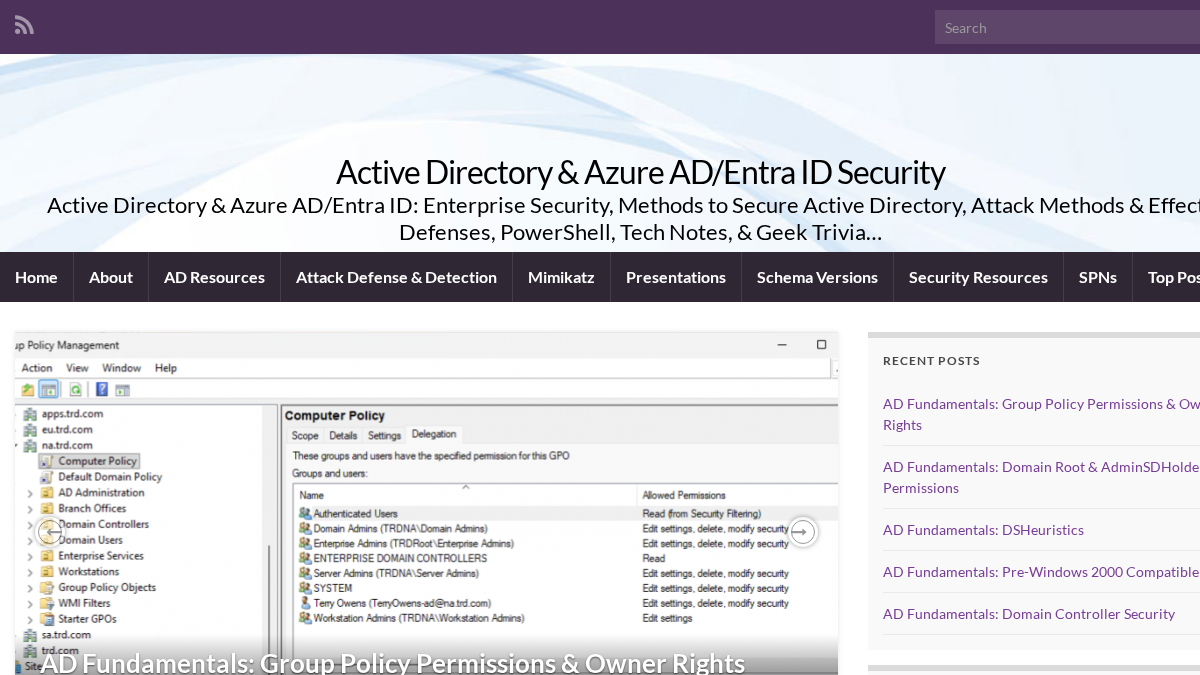Focus the Search input field
Screen dimensions: 1200x675
click(x=1067, y=27)
